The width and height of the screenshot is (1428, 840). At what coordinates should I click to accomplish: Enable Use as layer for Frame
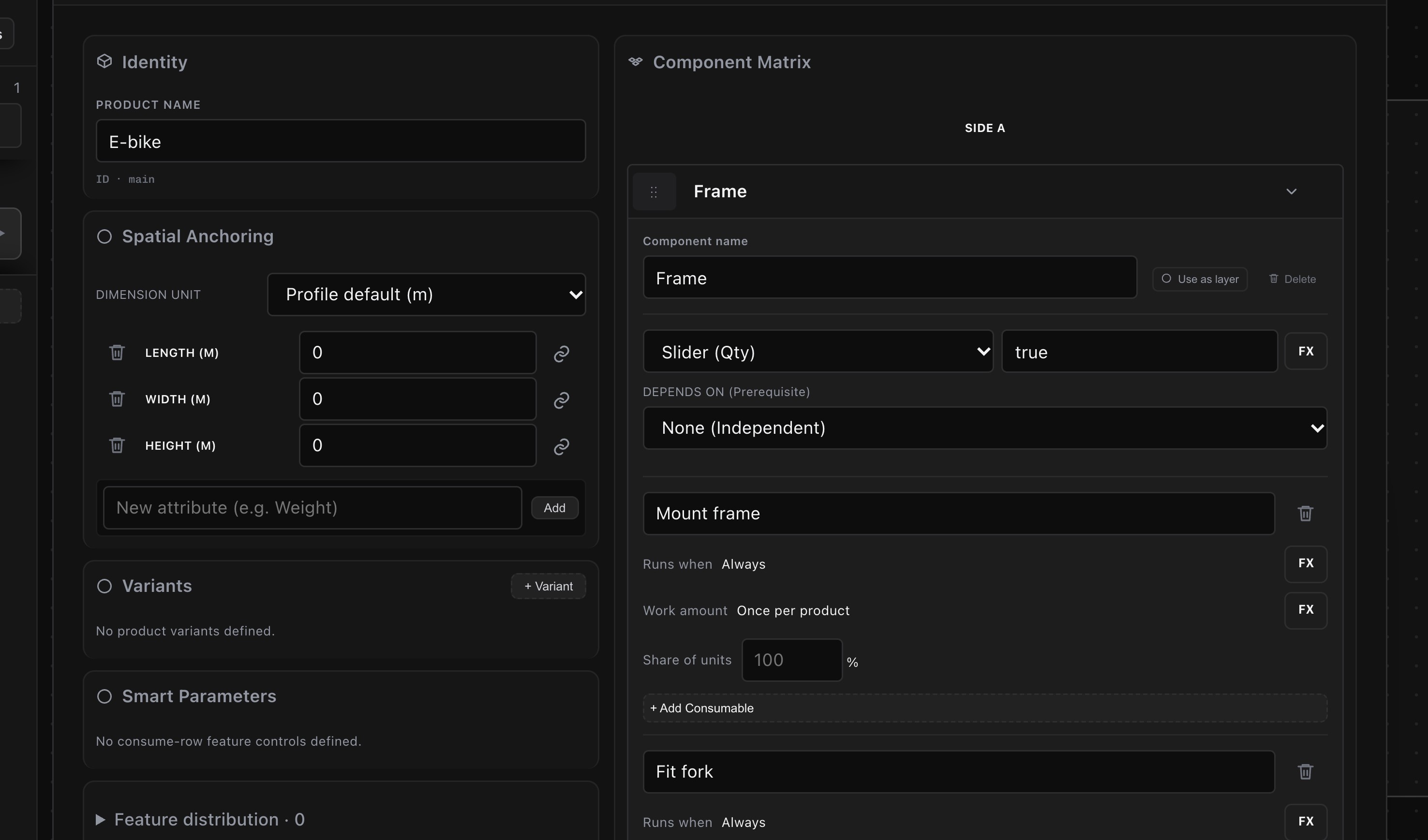(1200, 279)
